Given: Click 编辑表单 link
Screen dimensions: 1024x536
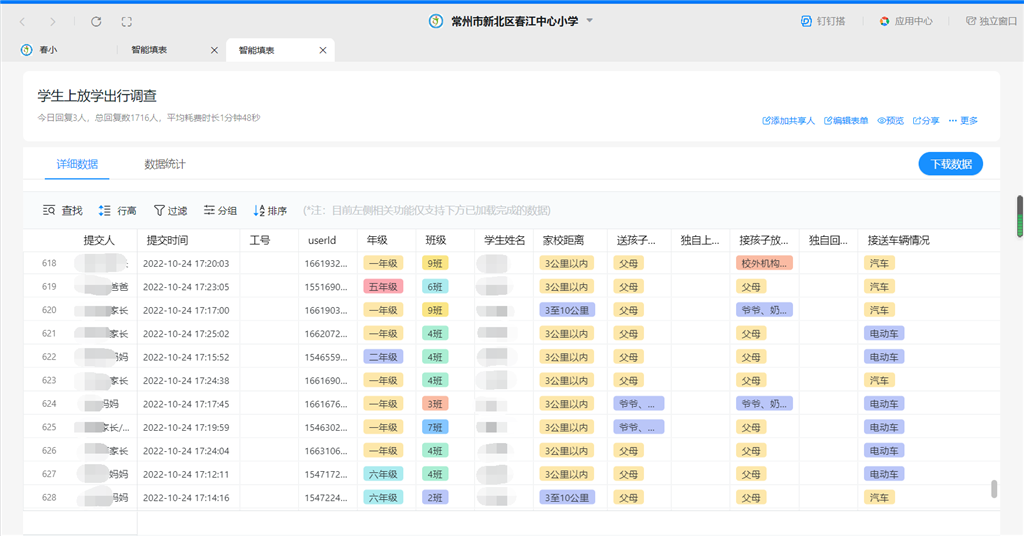Looking at the screenshot, I should (x=846, y=121).
